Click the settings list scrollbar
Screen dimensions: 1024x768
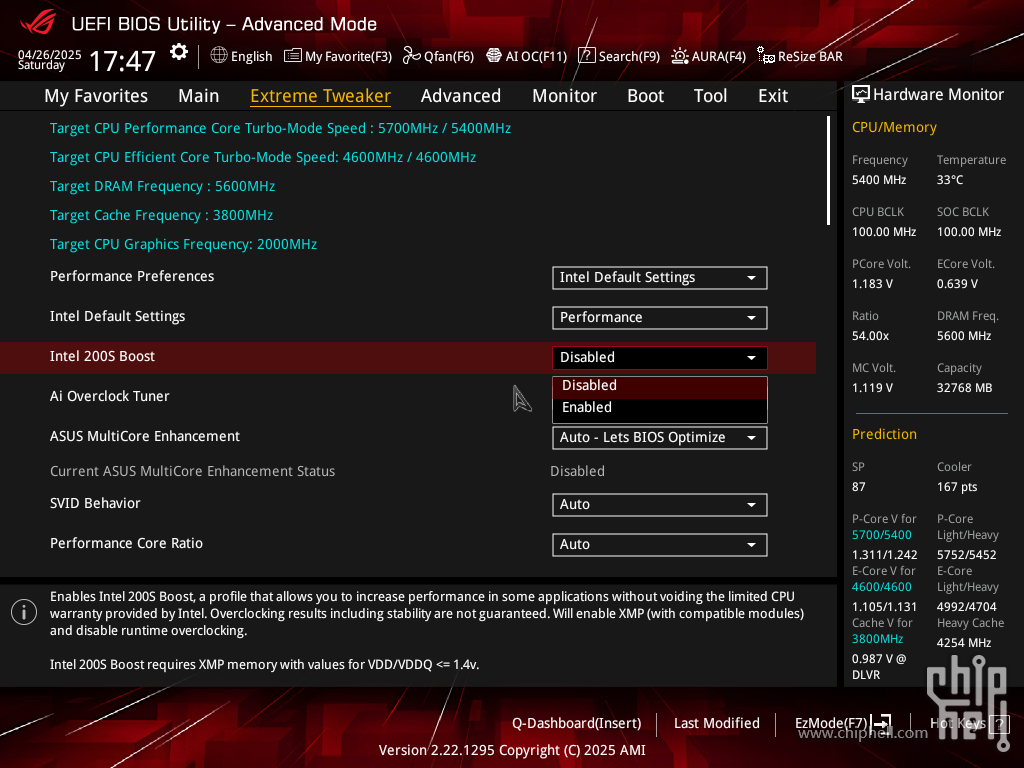(828, 171)
